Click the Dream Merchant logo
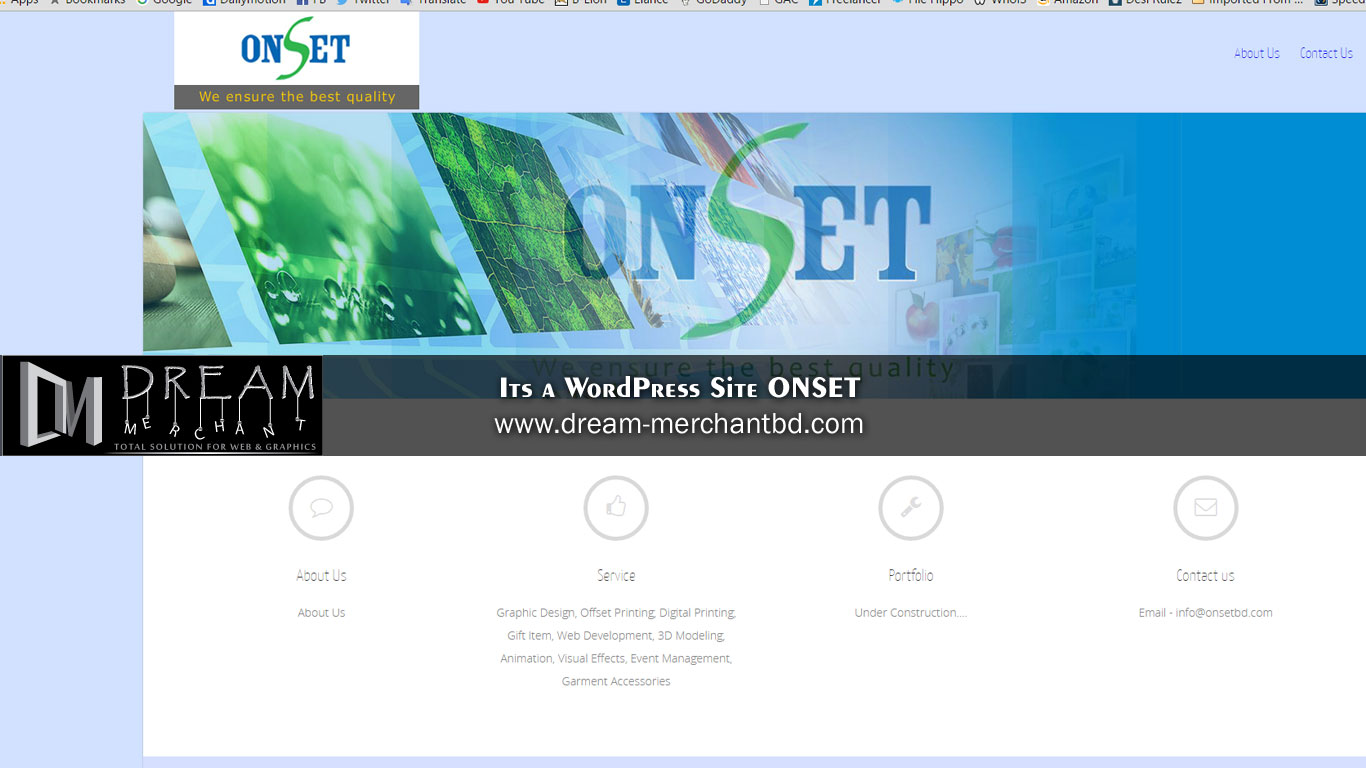 [x=162, y=406]
